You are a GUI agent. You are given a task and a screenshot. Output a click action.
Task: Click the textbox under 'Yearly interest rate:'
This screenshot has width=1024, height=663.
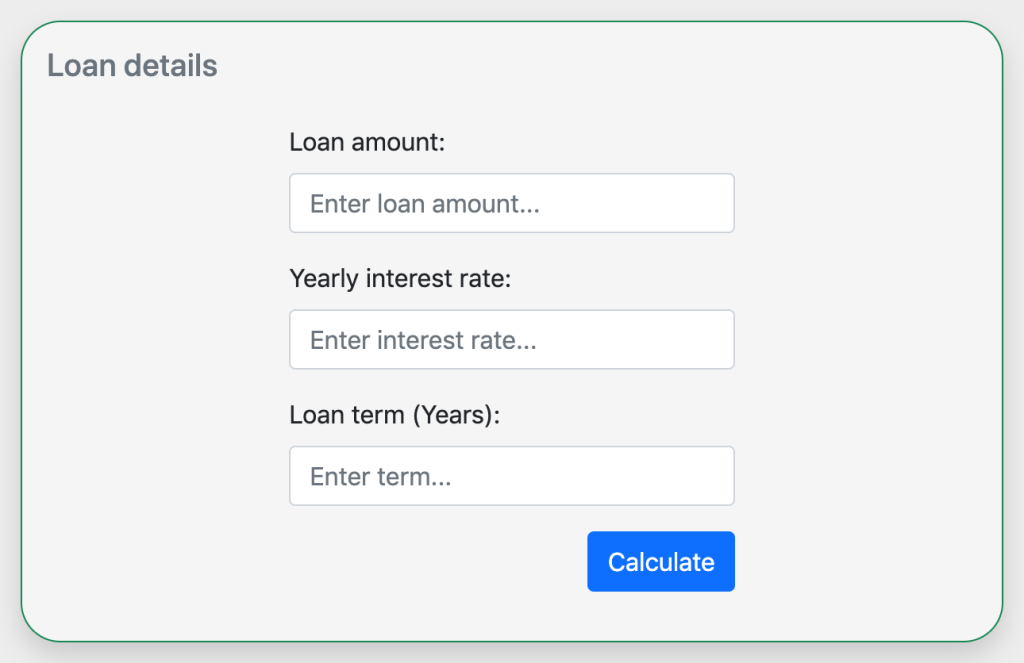[511, 339]
